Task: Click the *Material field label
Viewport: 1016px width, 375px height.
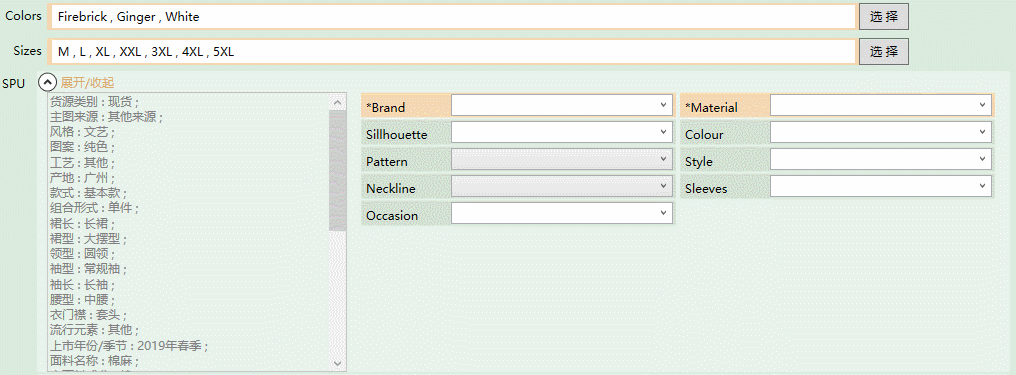Action: [711, 108]
